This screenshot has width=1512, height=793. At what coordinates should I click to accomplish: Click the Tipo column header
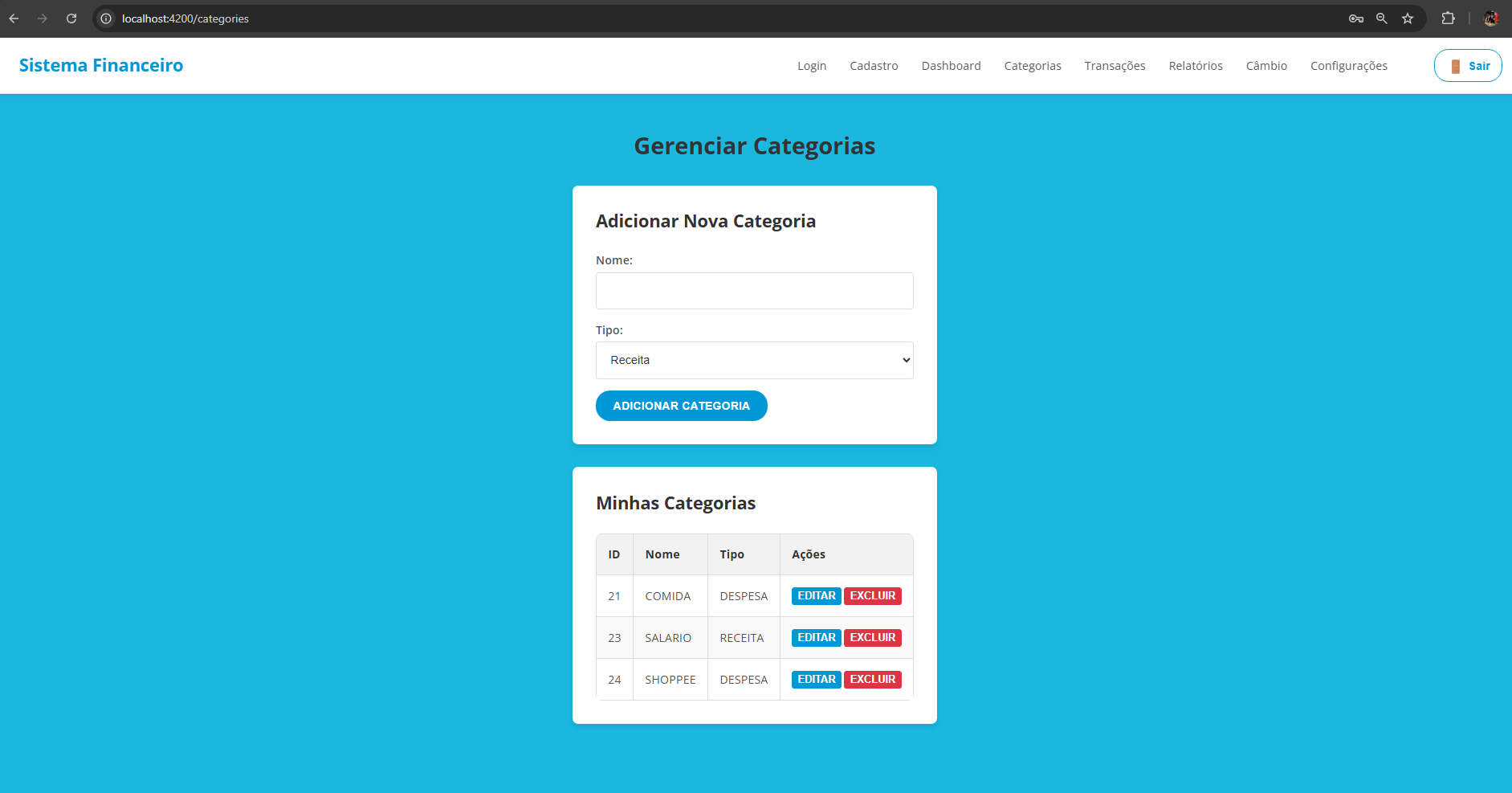click(x=744, y=554)
